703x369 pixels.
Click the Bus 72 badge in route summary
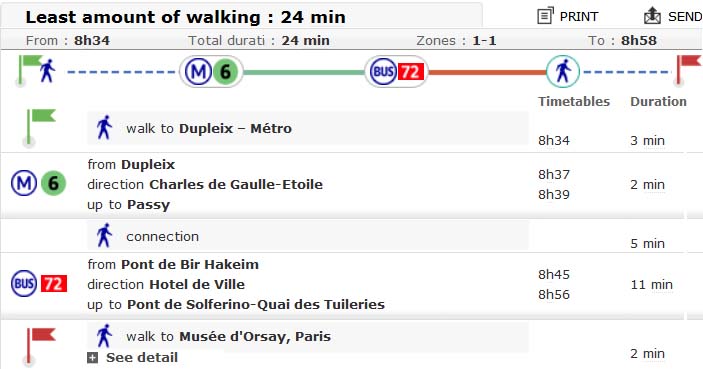point(396,71)
